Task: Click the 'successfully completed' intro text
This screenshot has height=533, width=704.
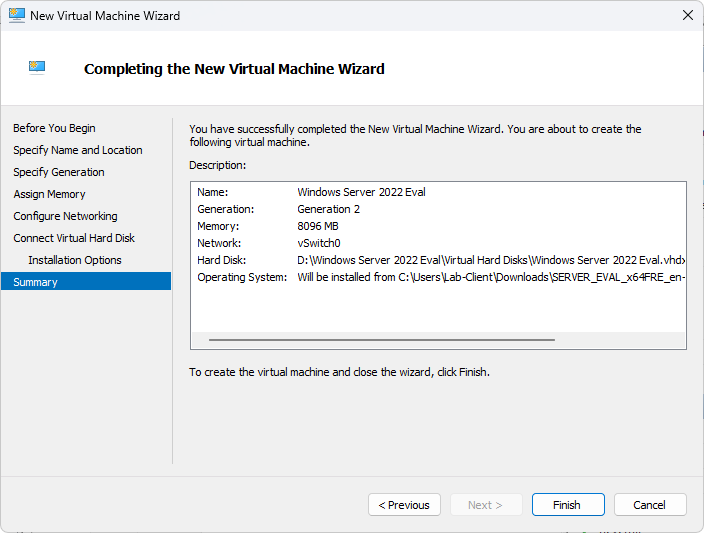Action: (x=415, y=136)
